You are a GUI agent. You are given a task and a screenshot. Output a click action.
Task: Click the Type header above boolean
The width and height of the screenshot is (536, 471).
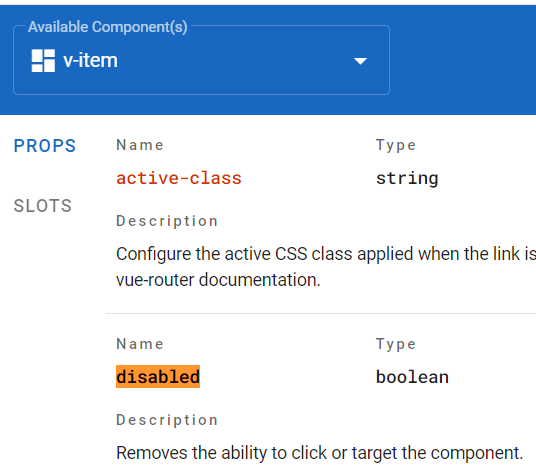(396, 344)
